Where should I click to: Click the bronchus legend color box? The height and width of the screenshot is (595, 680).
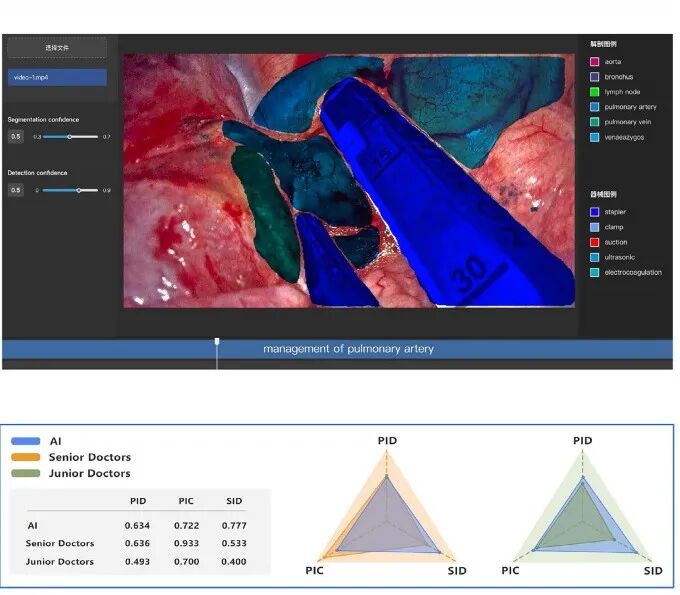(595, 77)
